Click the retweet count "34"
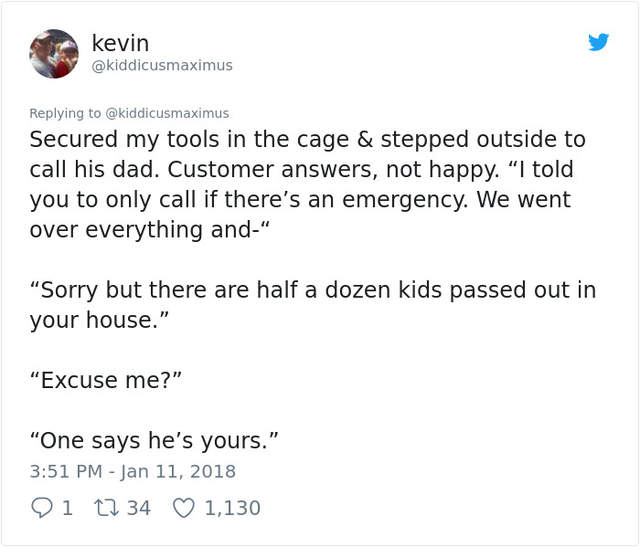 point(139,508)
